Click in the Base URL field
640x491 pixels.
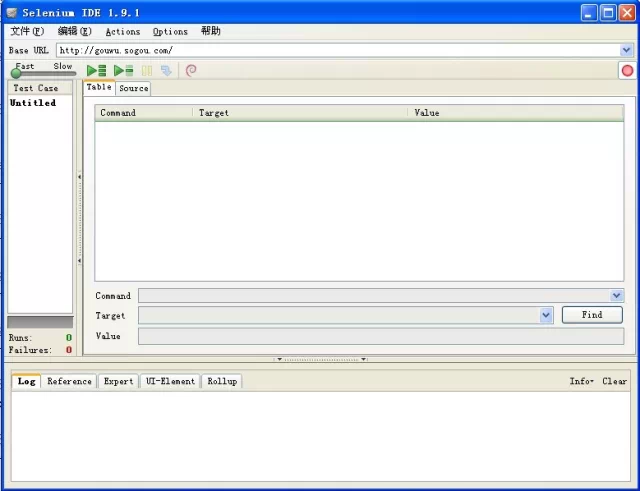coord(338,50)
